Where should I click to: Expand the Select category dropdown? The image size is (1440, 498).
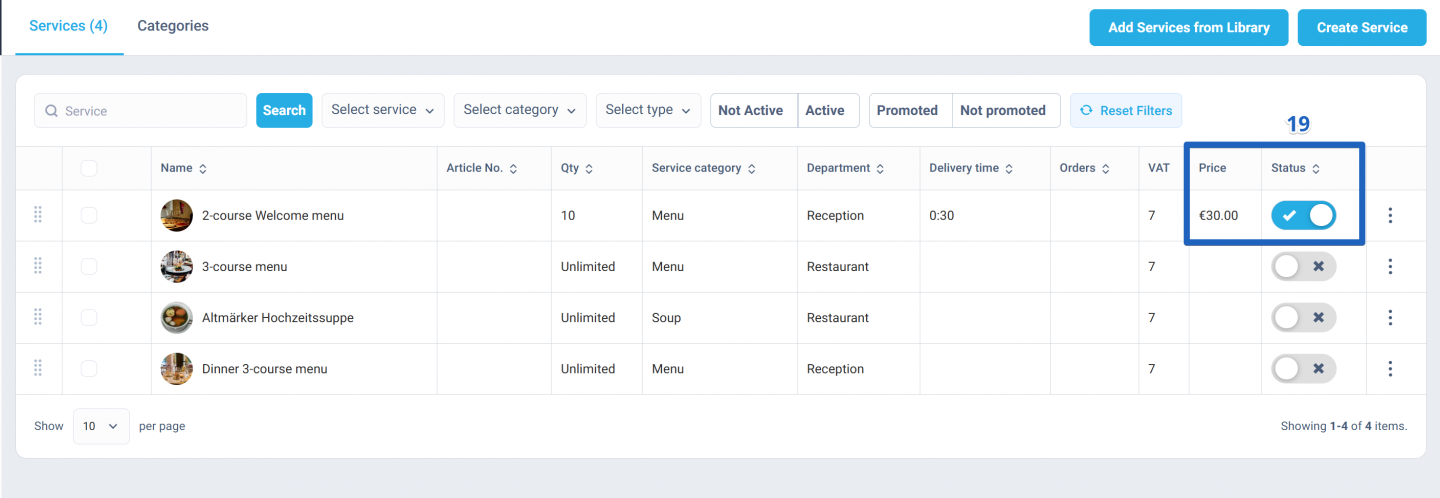click(520, 110)
